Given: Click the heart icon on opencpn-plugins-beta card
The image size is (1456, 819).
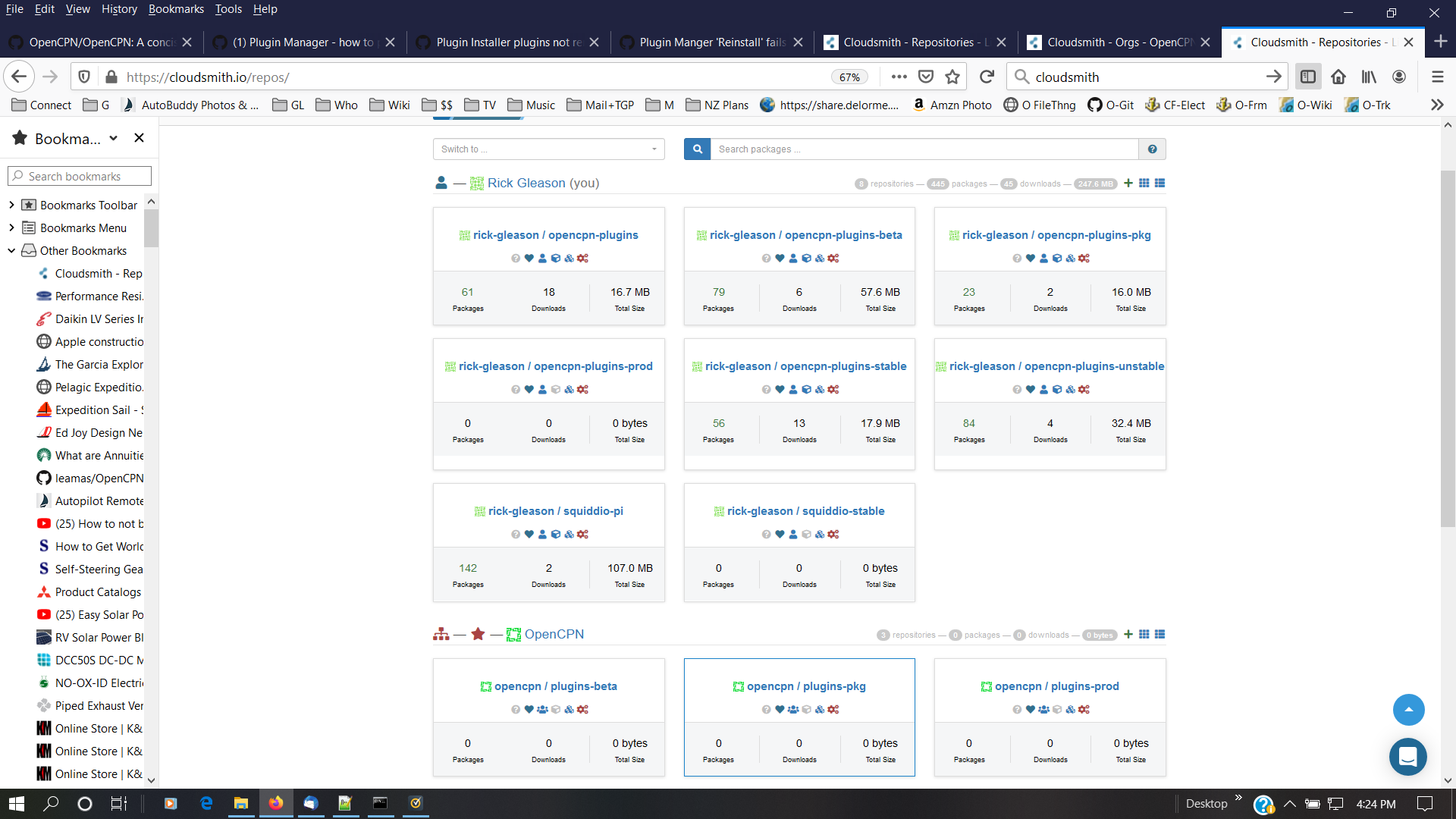Looking at the screenshot, I should pos(780,259).
